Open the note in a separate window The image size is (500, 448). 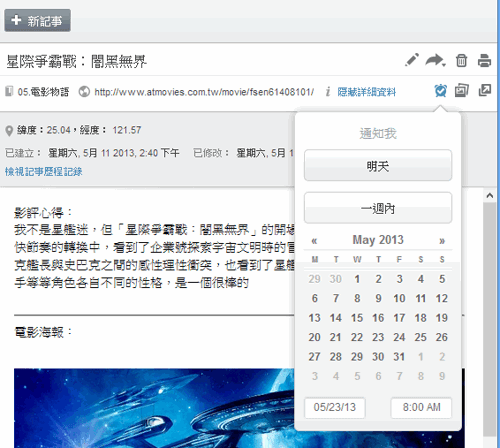click(x=485, y=90)
